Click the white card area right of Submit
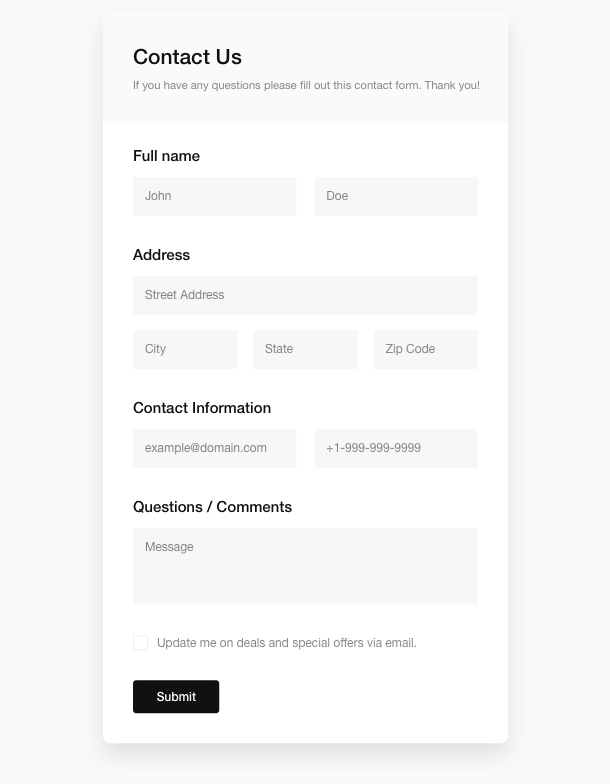The image size is (610, 784). coord(360,697)
